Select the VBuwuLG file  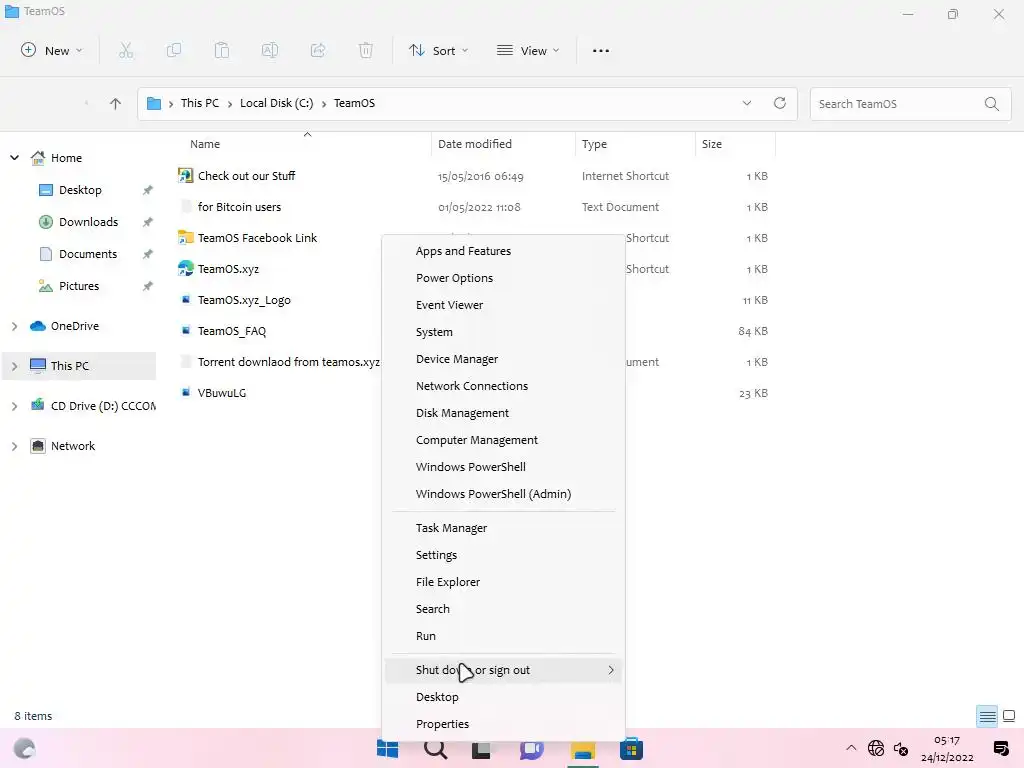221,392
